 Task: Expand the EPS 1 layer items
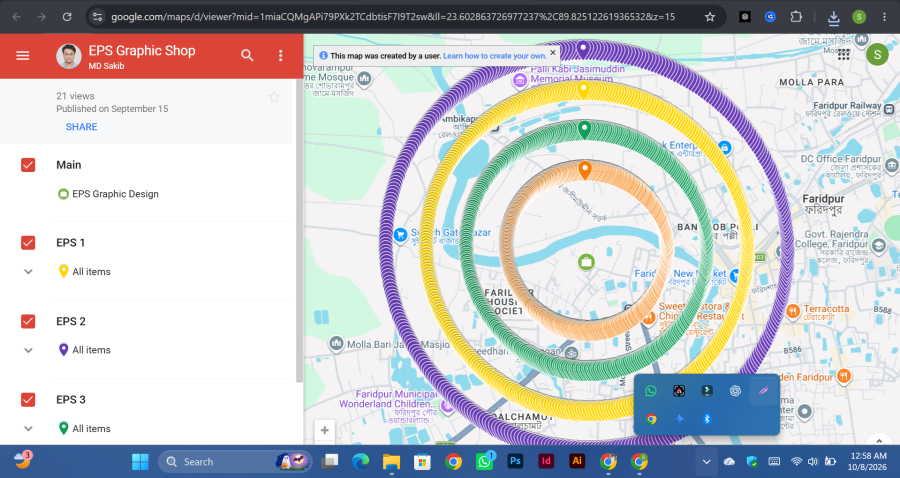tap(28, 272)
